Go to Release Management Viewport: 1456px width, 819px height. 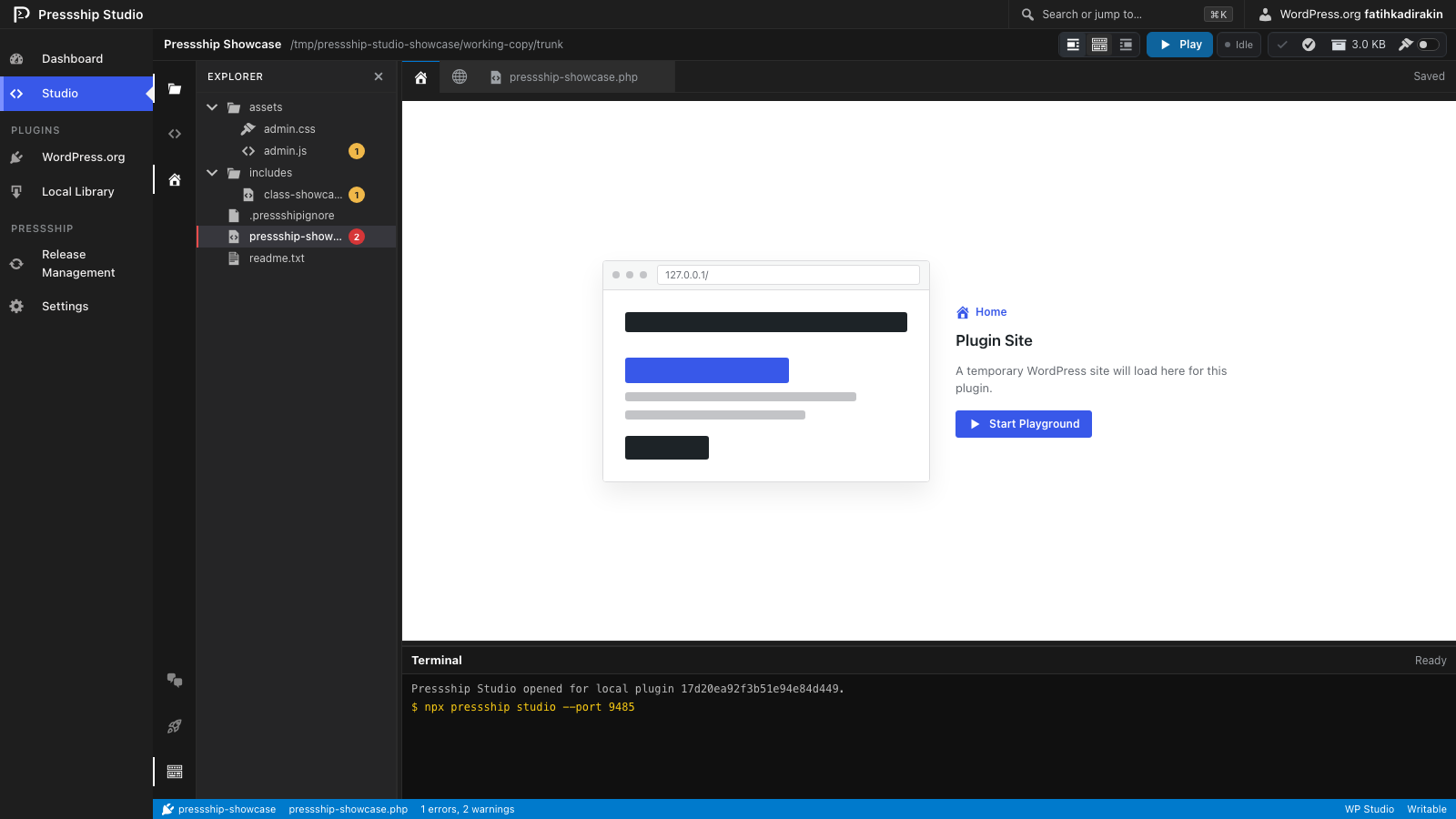tap(78, 264)
